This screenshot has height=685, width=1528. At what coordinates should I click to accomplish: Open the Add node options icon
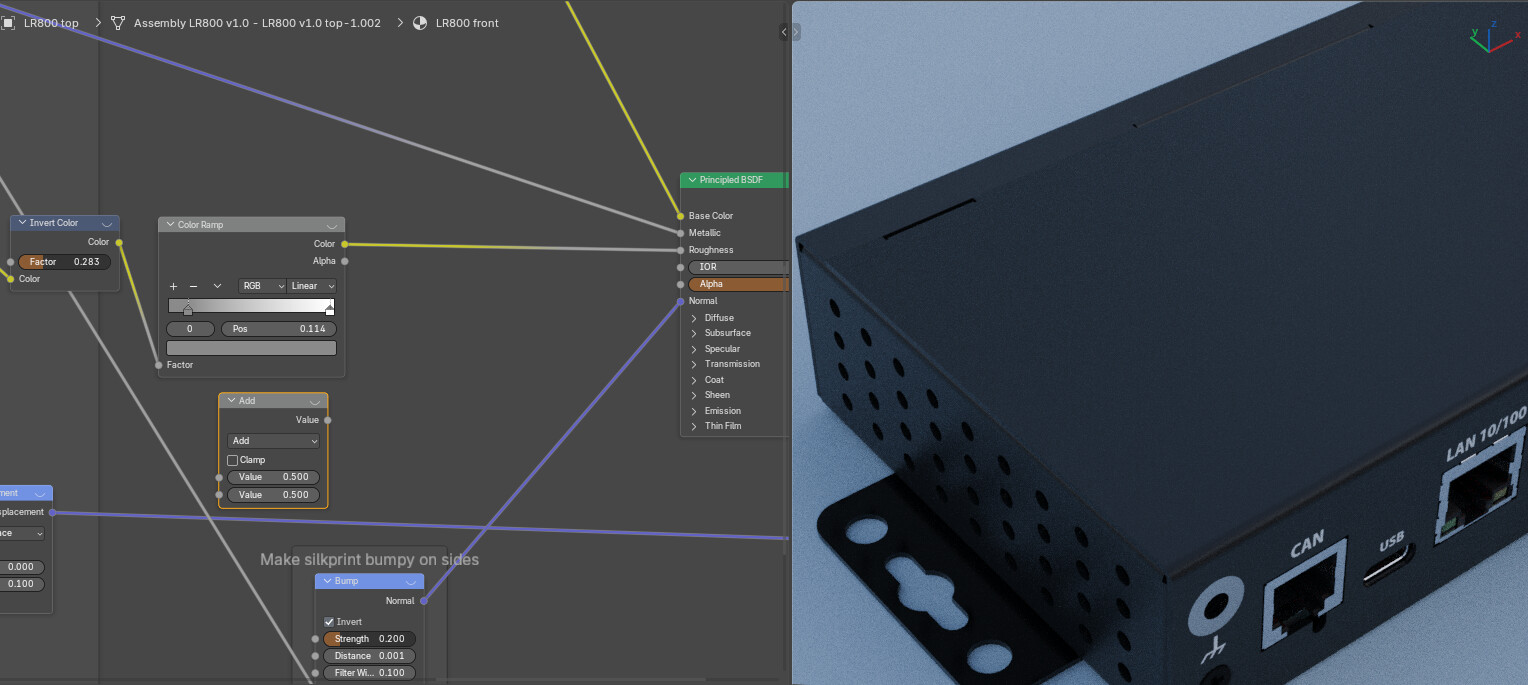[x=315, y=402]
